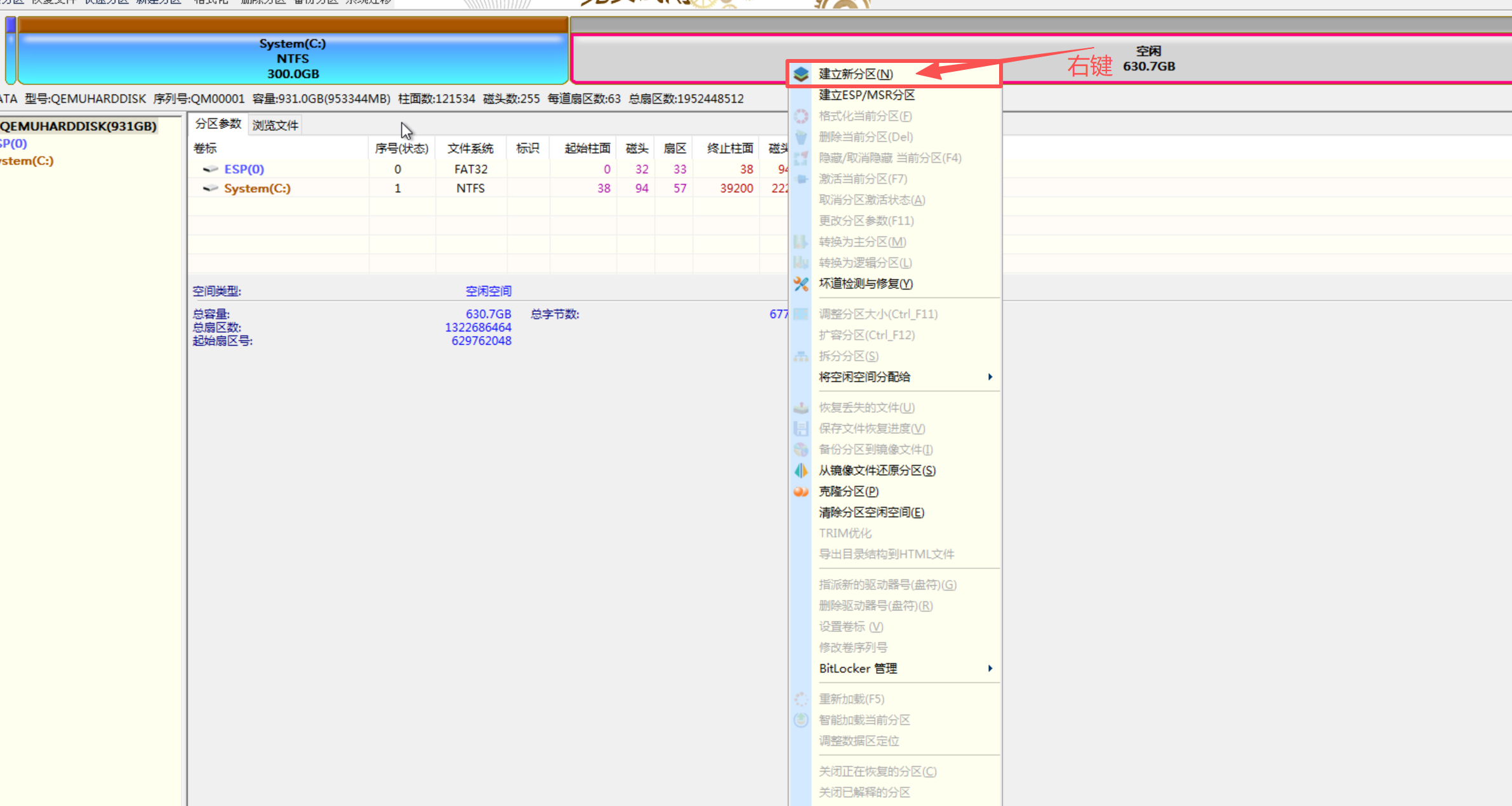Click the 建立新分区 layered-disk icon
This screenshot has width=1512, height=806.
pos(801,73)
